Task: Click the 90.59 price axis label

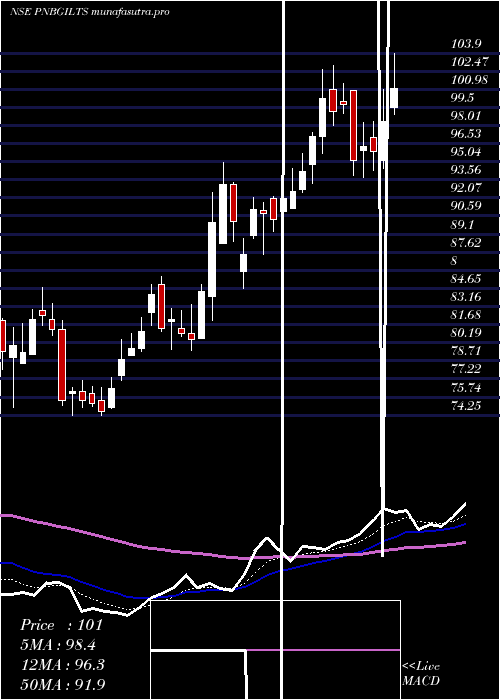Action: (466, 206)
